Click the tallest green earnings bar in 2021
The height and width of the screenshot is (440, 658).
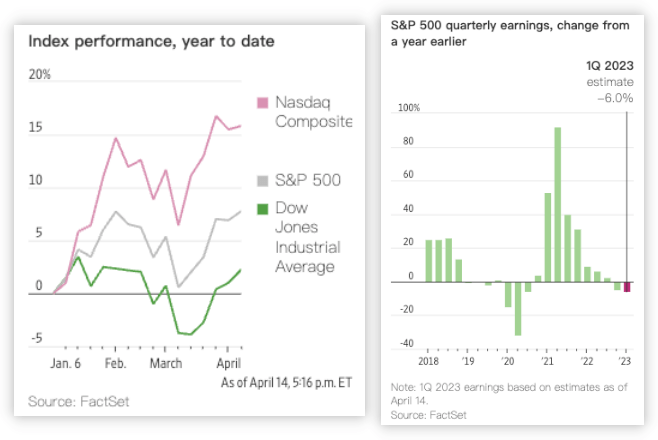(558, 205)
